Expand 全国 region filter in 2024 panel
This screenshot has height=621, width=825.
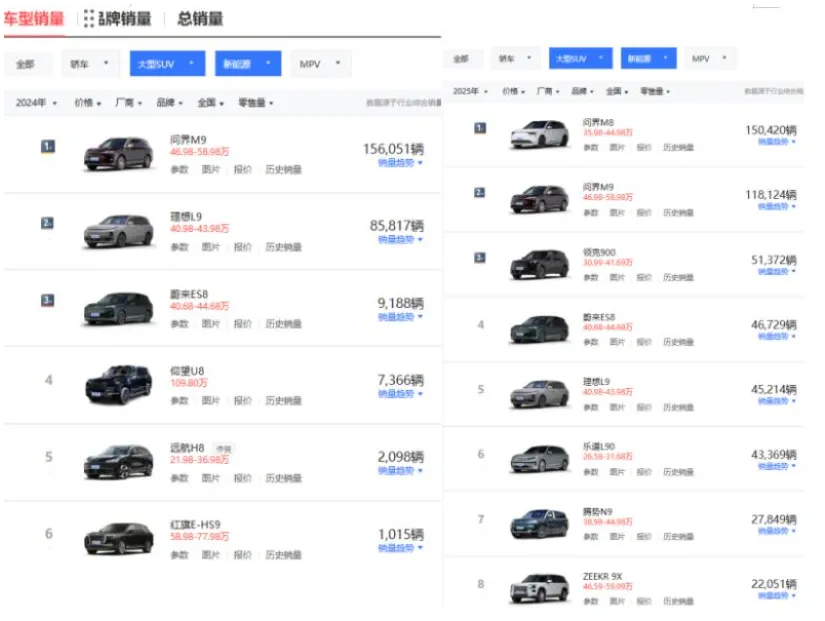pos(210,103)
